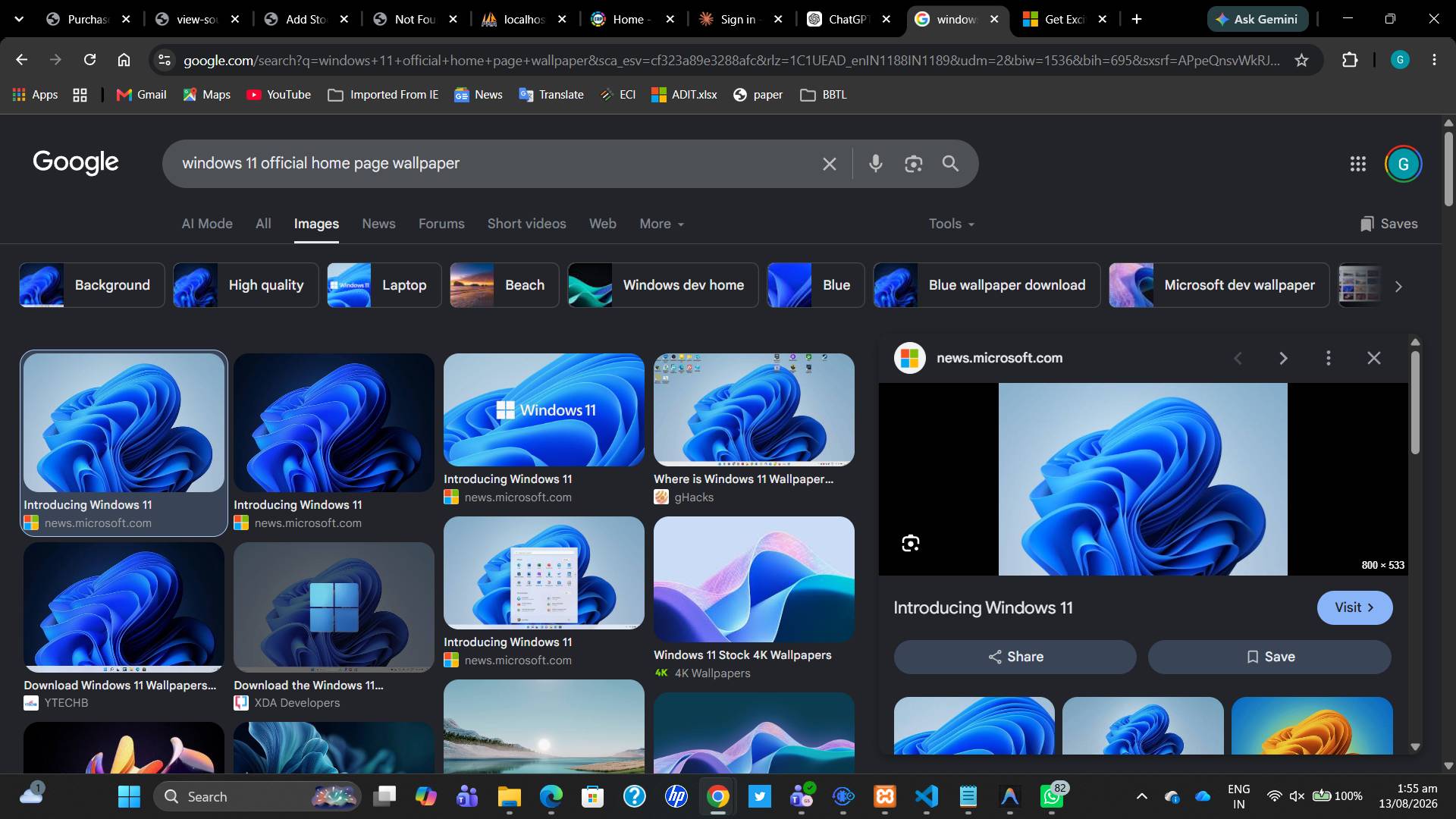
Task: Start voice search with the microphone icon
Action: [875, 163]
